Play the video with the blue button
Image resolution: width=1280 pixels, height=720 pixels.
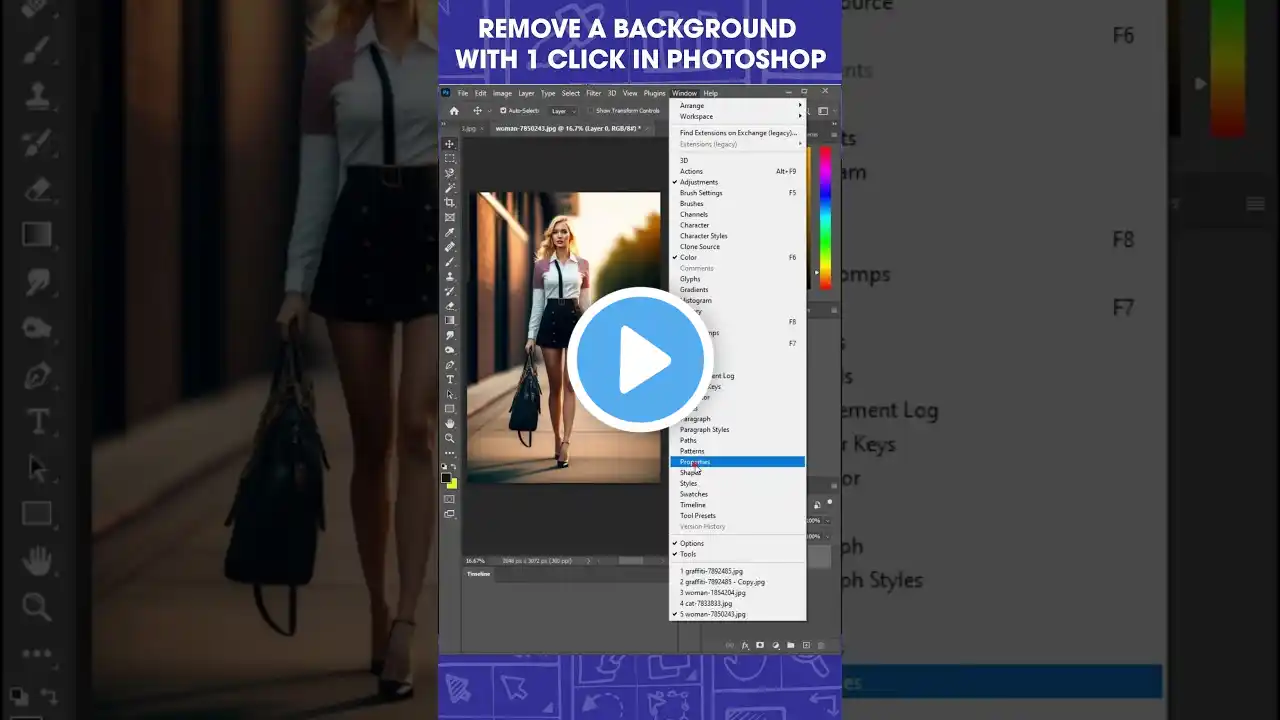point(640,360)
